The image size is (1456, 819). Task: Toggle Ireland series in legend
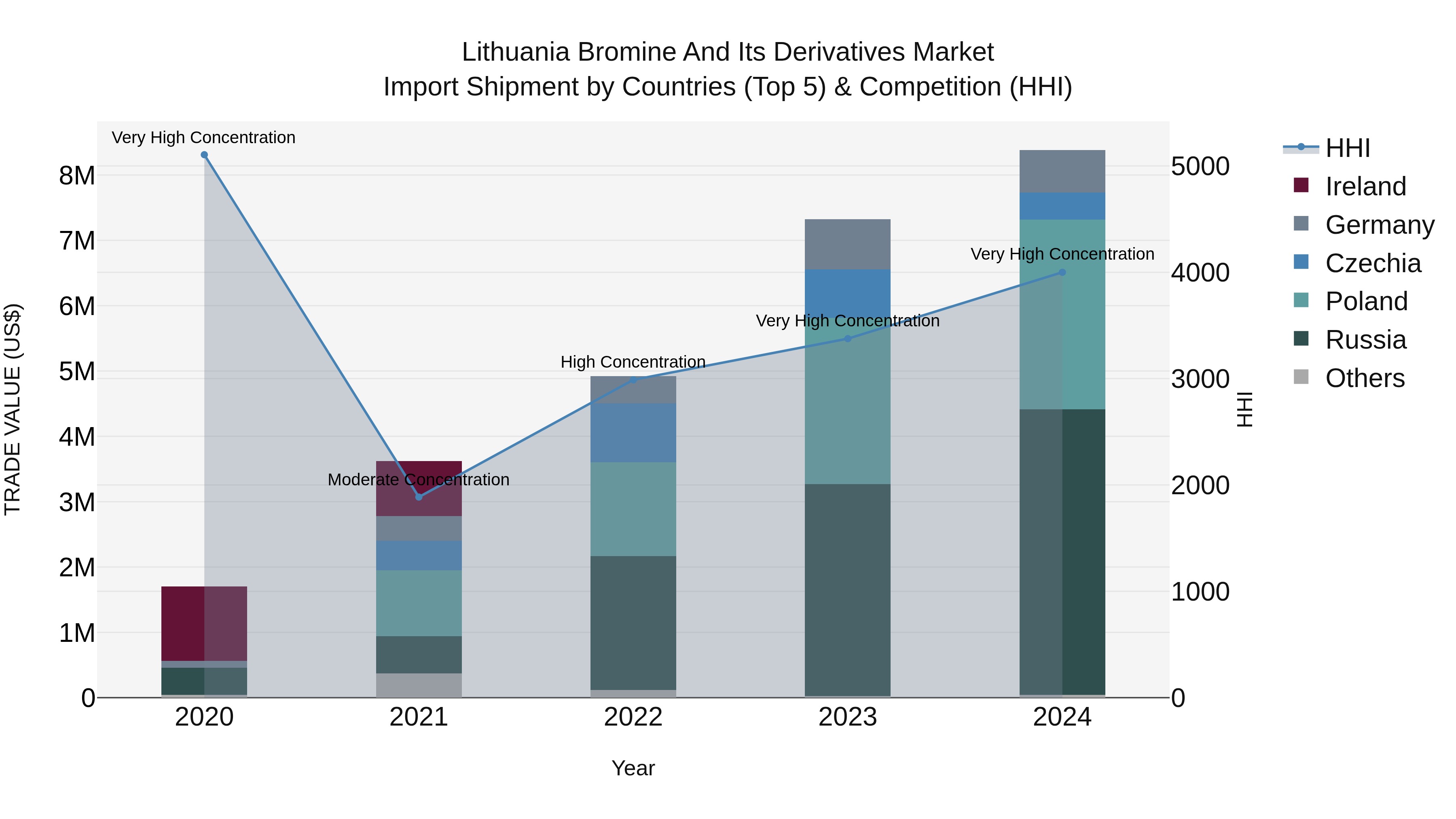click(1350, 186)
